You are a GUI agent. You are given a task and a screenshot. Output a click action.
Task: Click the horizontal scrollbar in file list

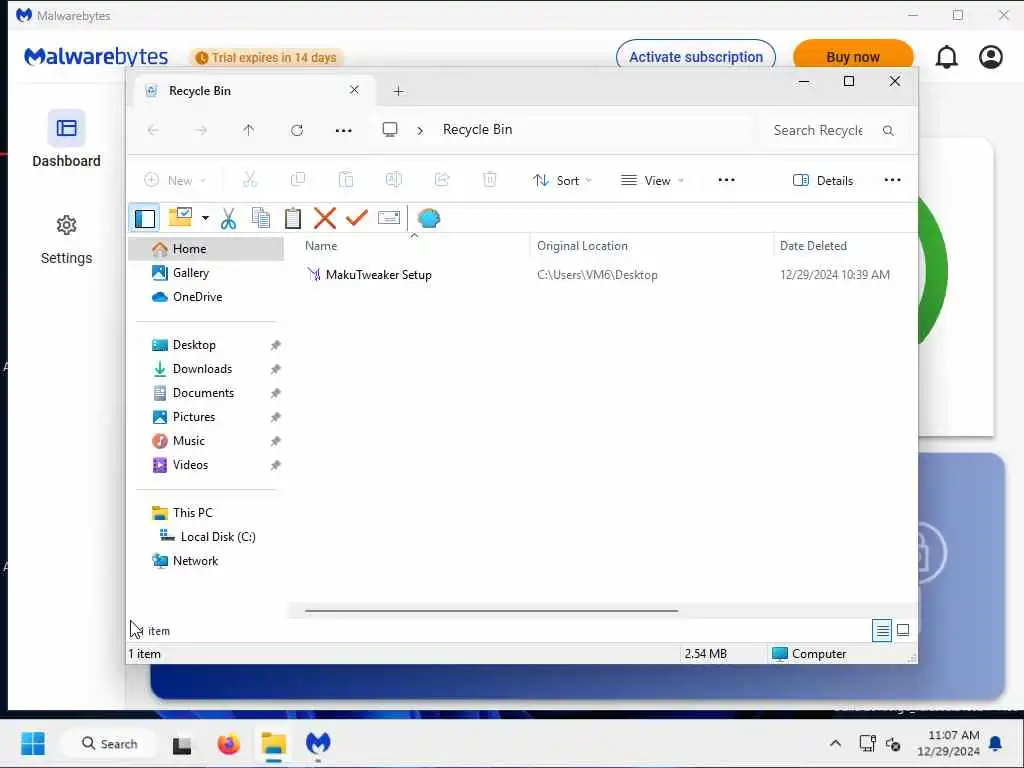click(491, 611)
